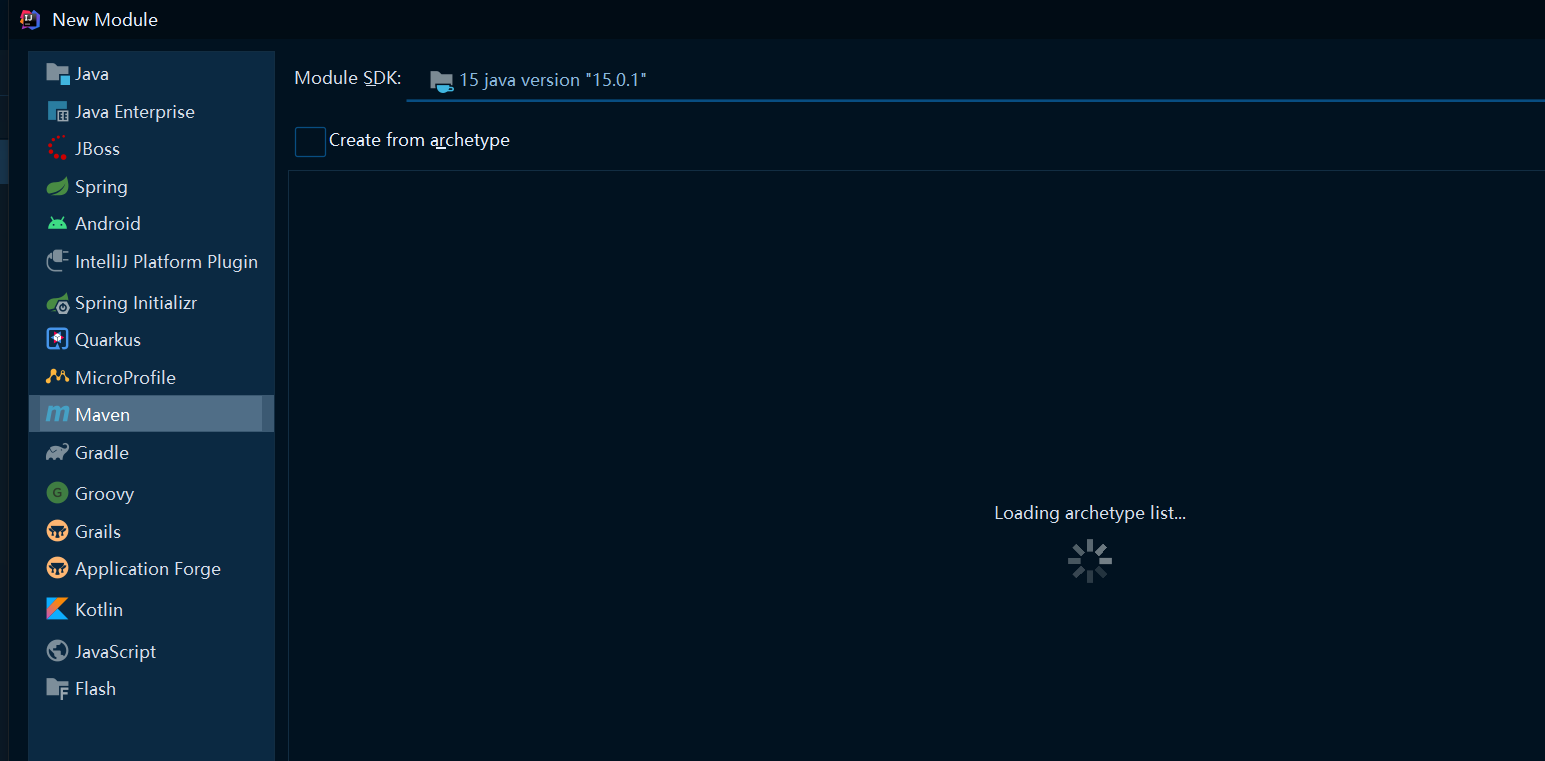Choose JBoss from the module list
Viewport: 1545px width, 761px height.
152,148
